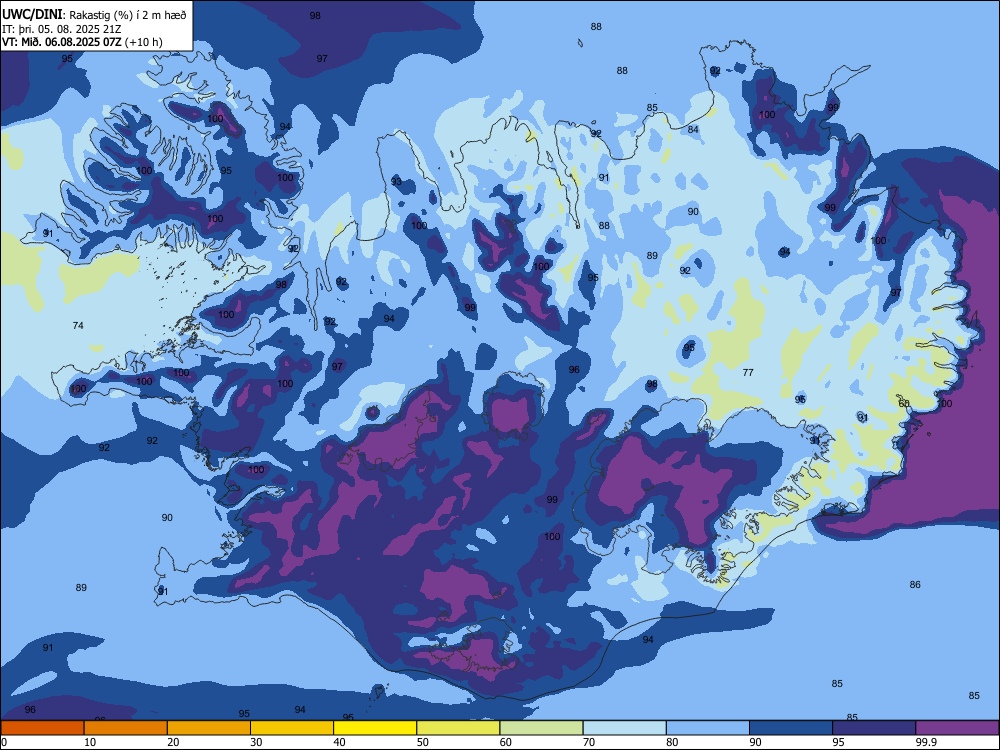Click the '50' legend tick label
The width and height of the screenshot is (1000, 750).
[x=422, y=742]
